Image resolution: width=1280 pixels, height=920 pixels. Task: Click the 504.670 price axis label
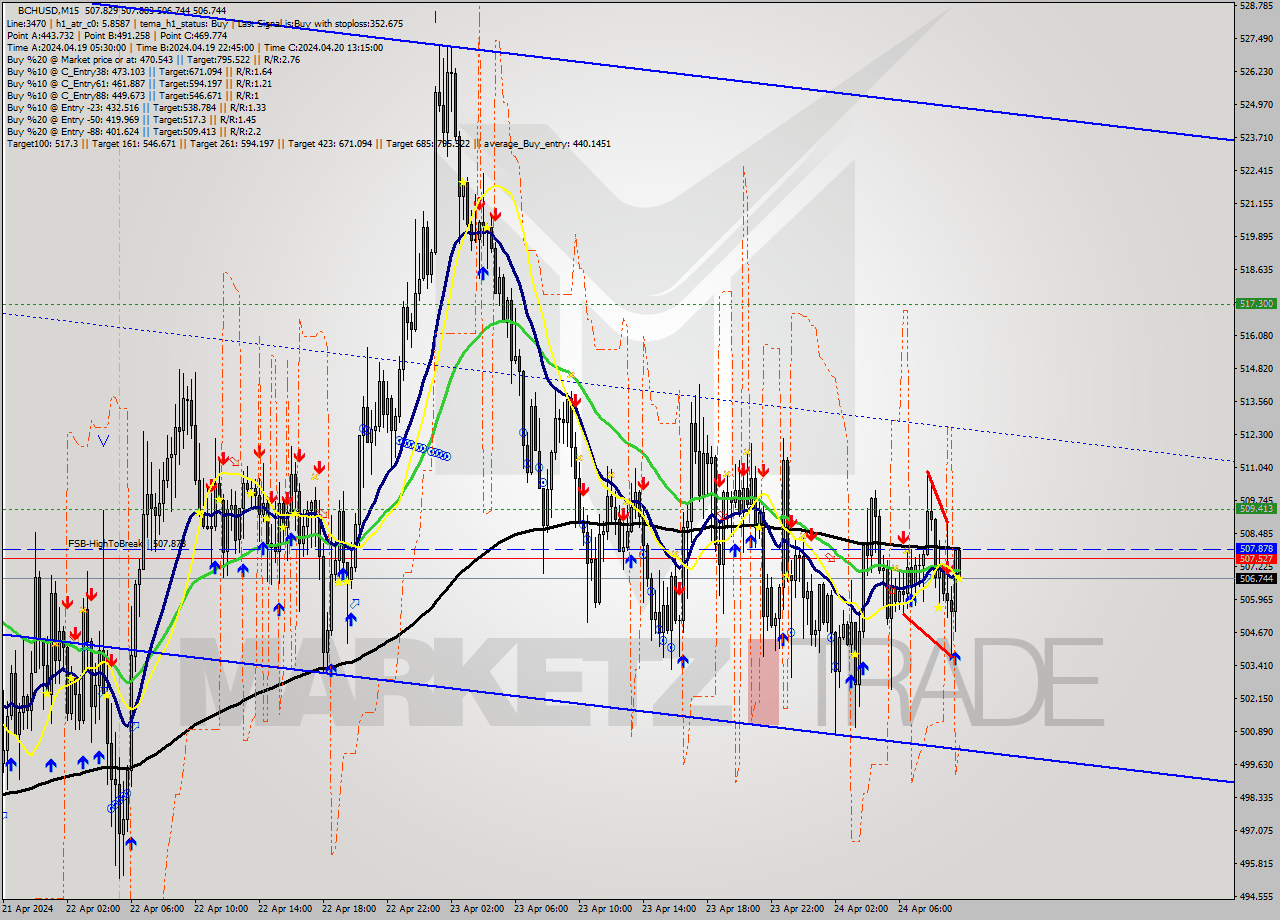(1255, 633)
